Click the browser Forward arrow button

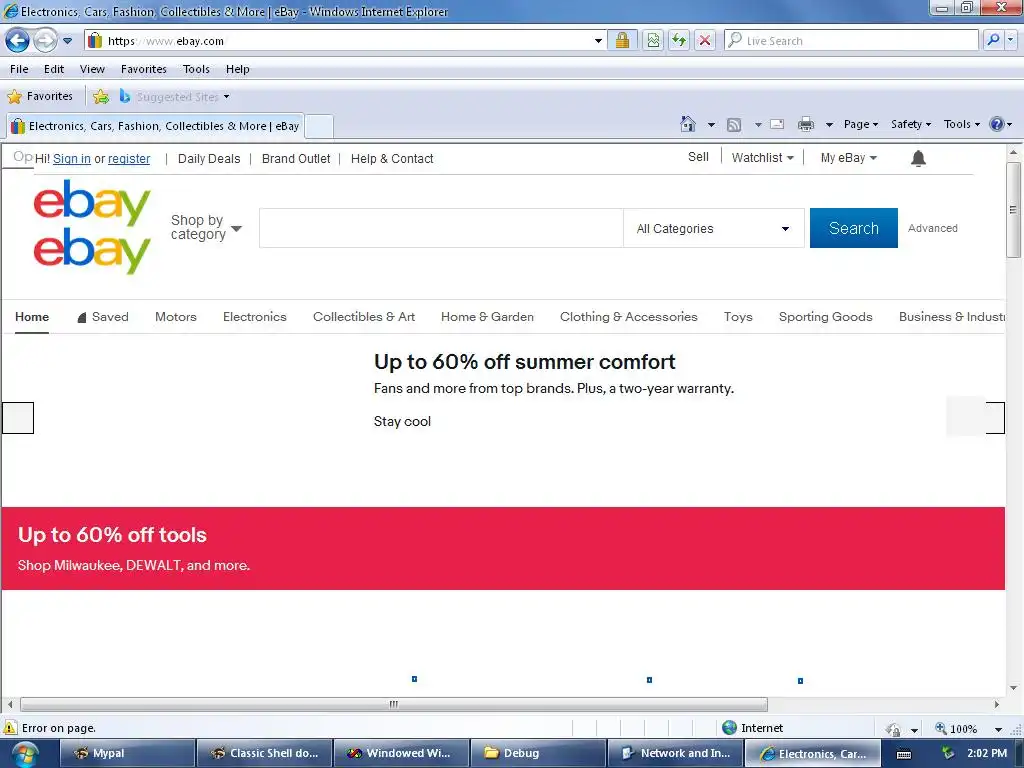[x=45, y=40]
